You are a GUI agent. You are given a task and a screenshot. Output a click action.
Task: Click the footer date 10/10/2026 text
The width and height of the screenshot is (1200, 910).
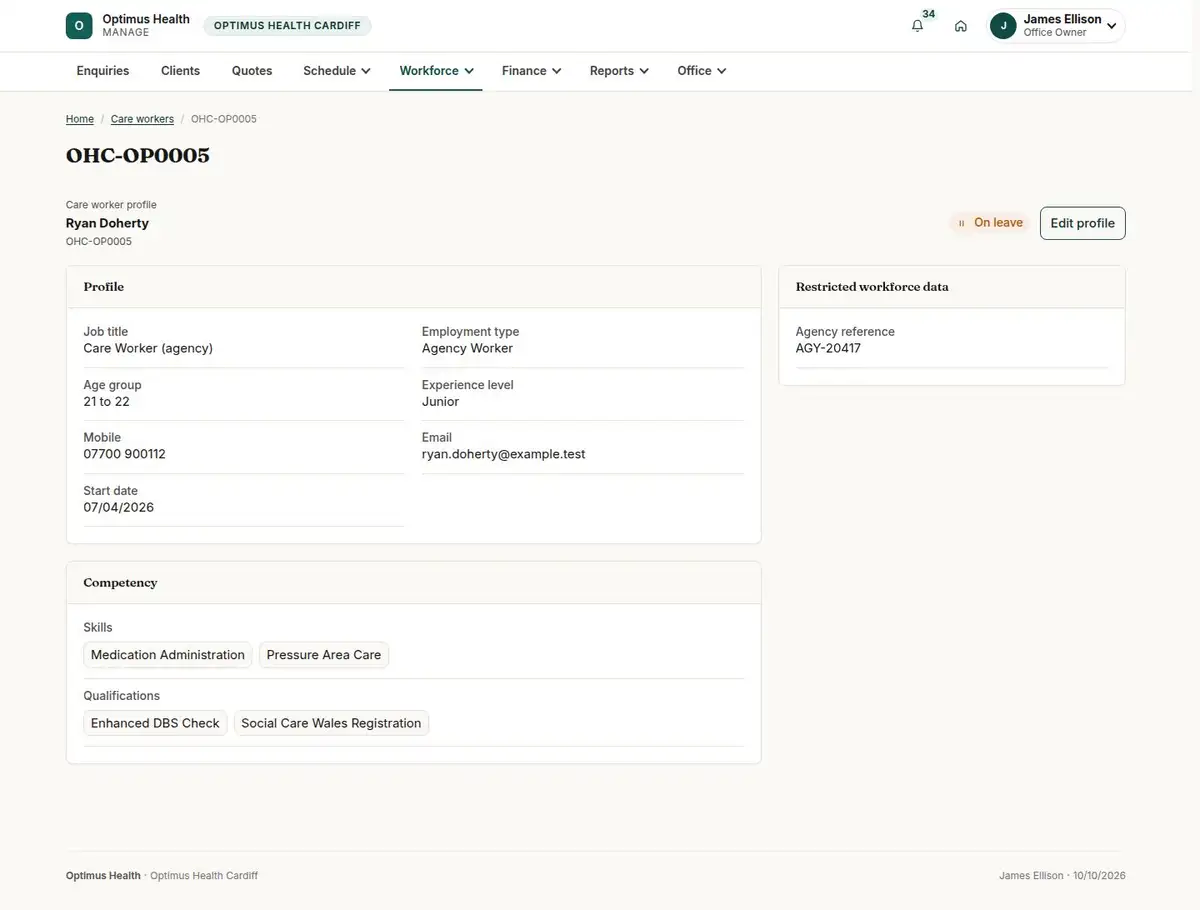[x=1099, y=876]
